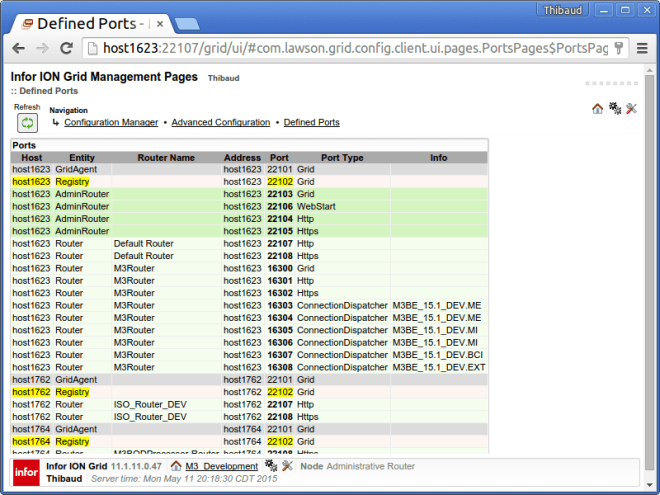The image size is (660, 495).
Task: Click the tools icon in footer bar
Action: point(287,466)
